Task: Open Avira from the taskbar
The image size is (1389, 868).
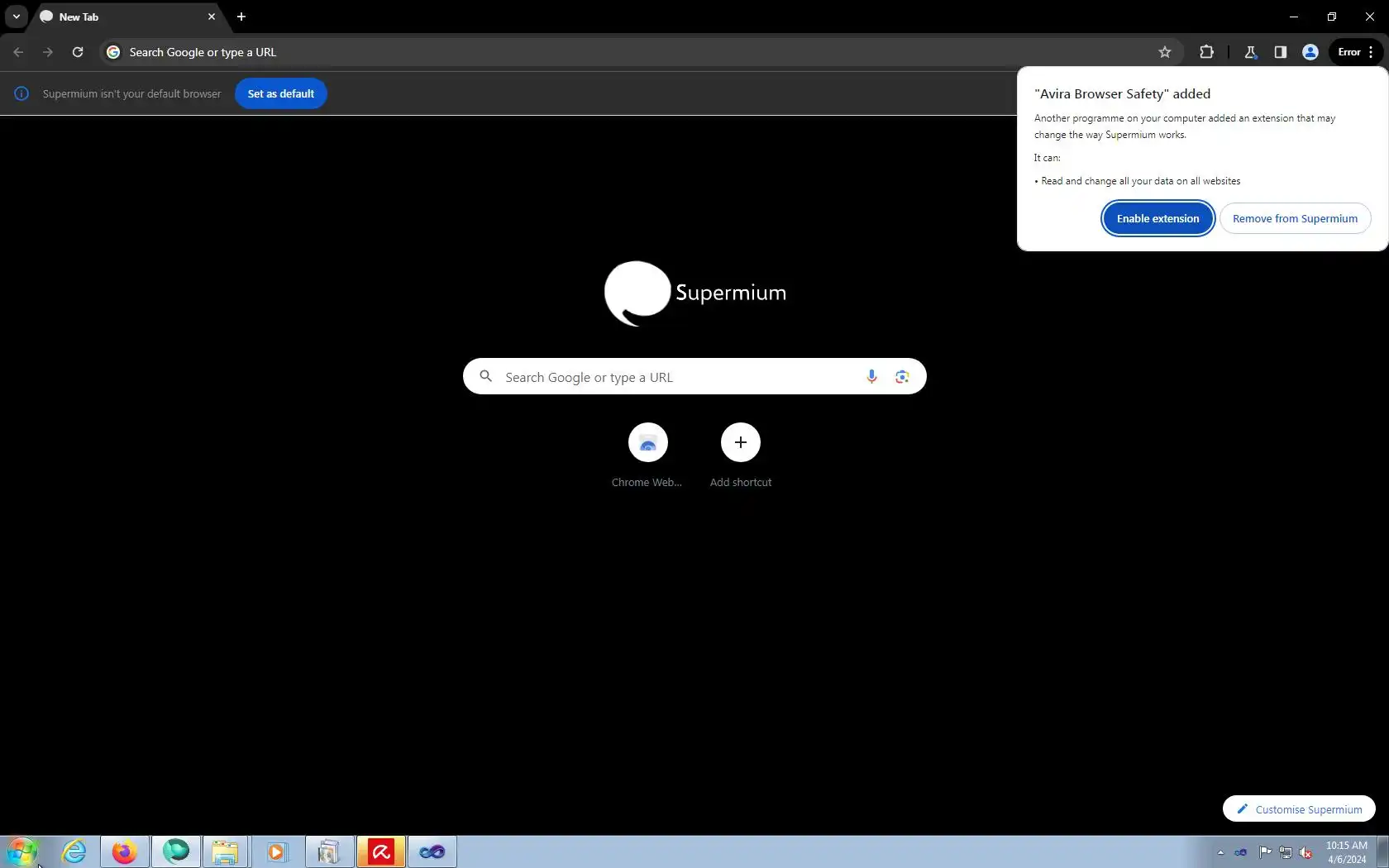Action: pyautogui.click(x=381, y=851)
